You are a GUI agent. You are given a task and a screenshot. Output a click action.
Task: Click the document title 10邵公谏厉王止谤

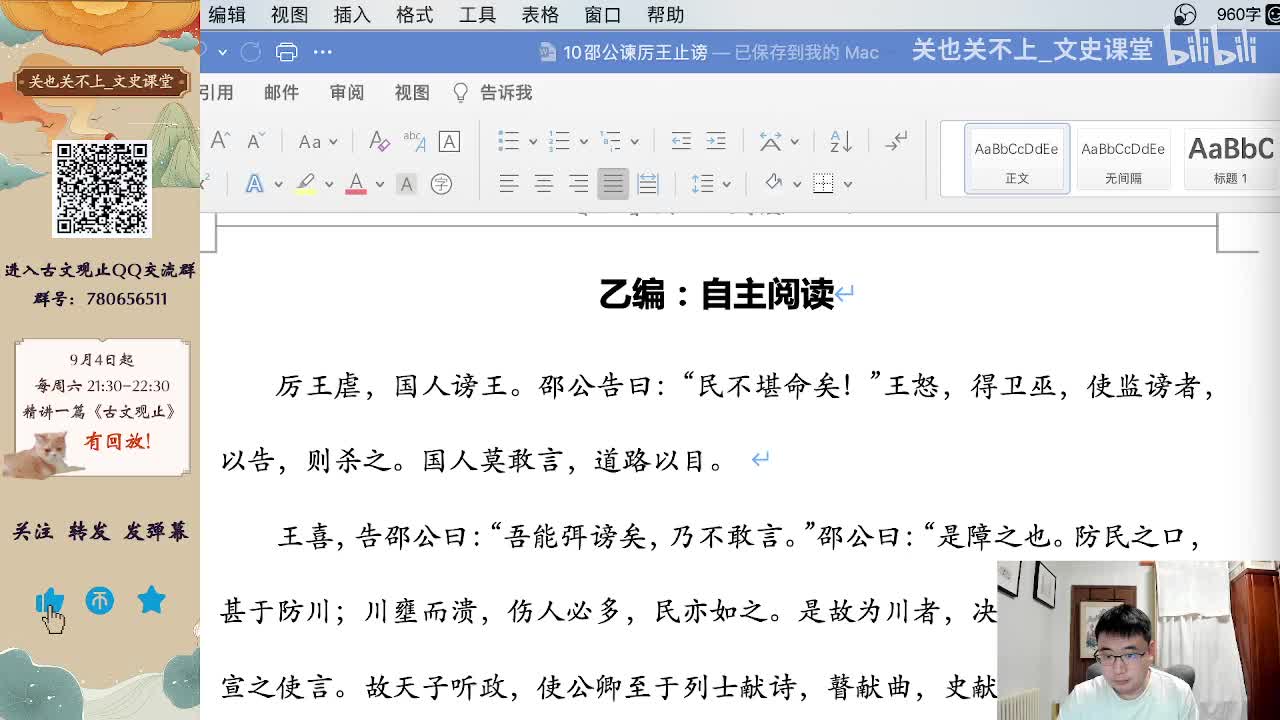(635, 53)
